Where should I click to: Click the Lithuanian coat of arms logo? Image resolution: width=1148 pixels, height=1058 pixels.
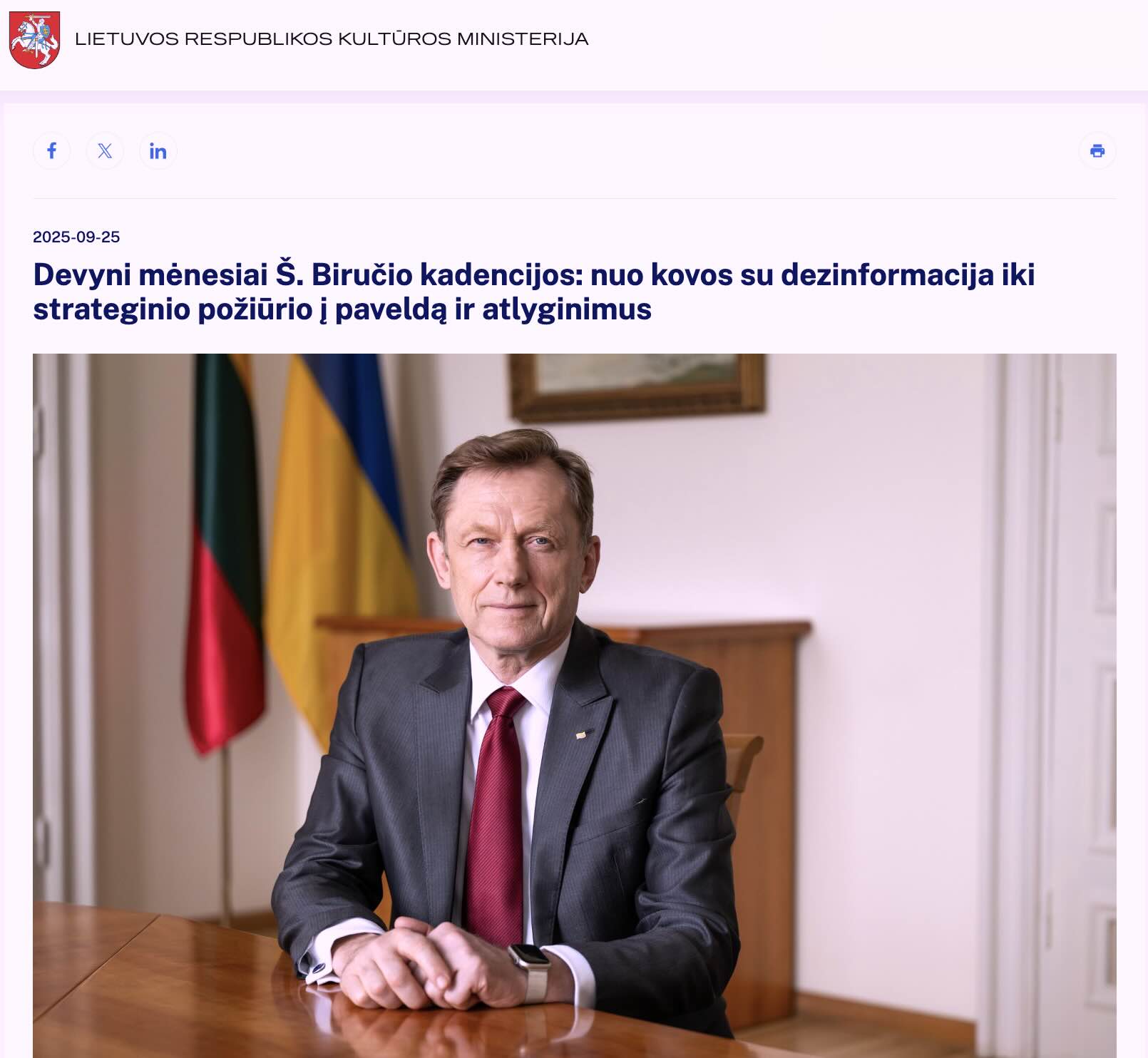(x=34, y=40)
